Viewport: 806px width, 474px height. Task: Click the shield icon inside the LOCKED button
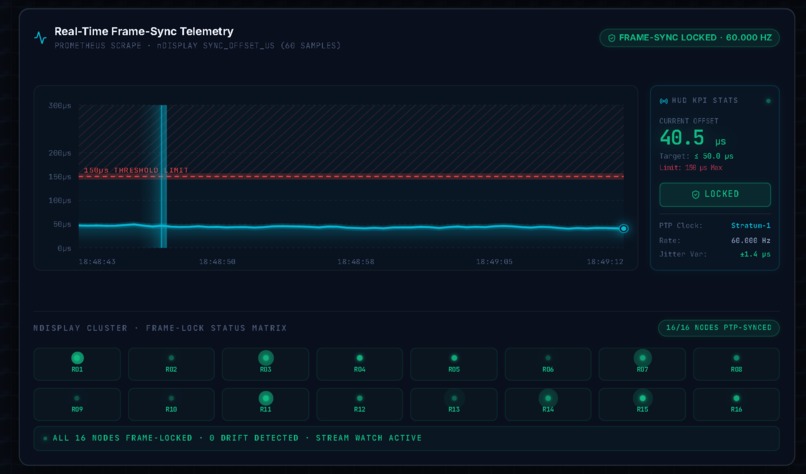point(695,194)
